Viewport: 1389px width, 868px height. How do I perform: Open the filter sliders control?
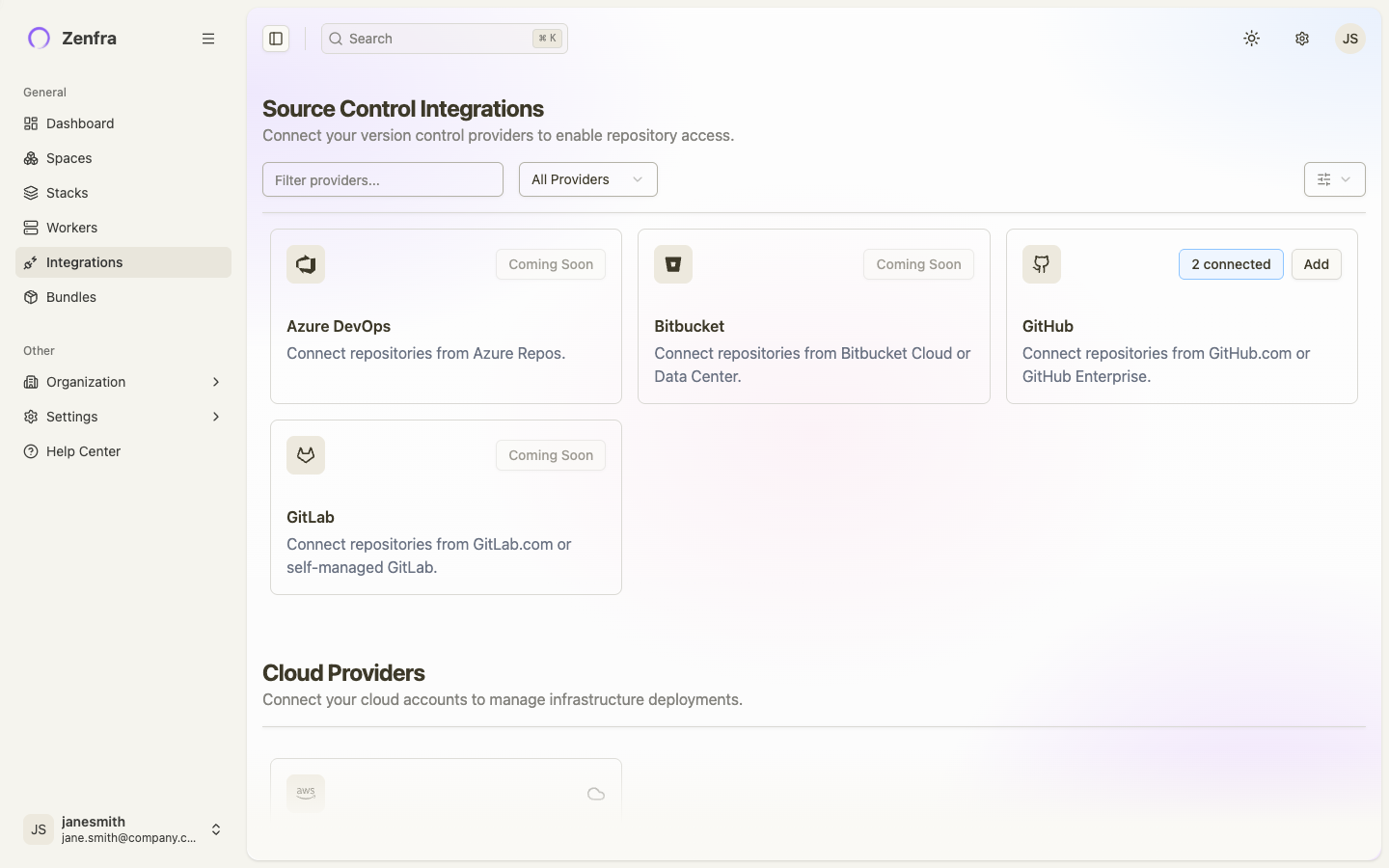(x=1334, y=179)
